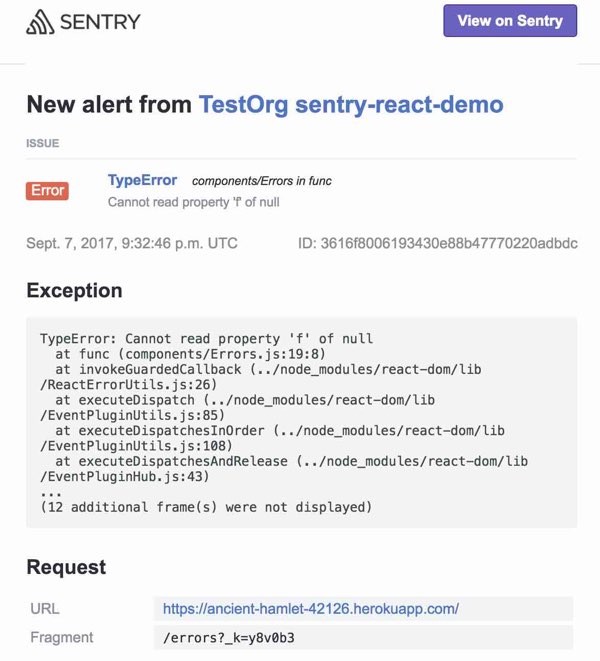Click the 12 additional frames notice
Image resolution: width=600 pixels, height=661 pixels.
pos(206,507)
